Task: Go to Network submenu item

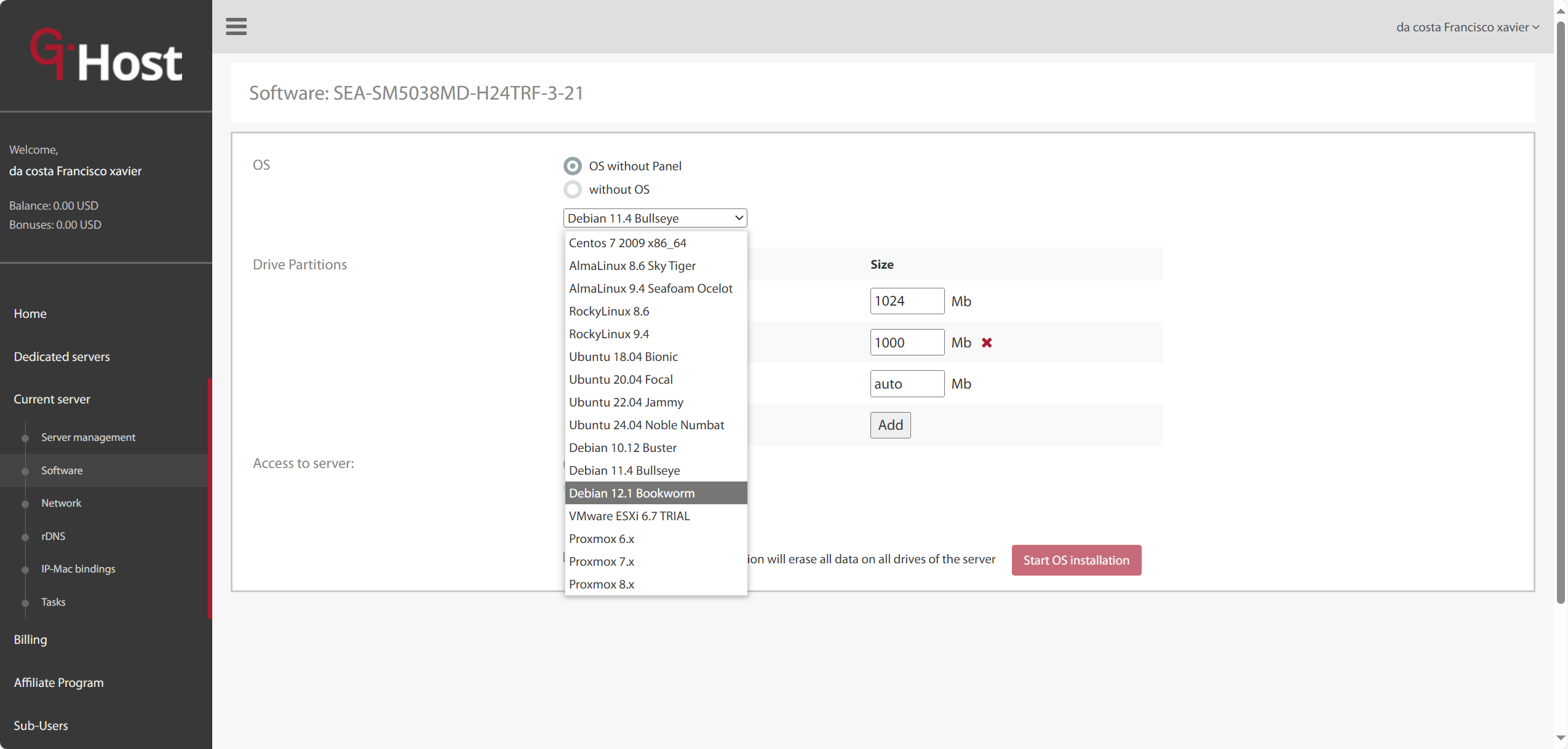Action: point(61,503)
